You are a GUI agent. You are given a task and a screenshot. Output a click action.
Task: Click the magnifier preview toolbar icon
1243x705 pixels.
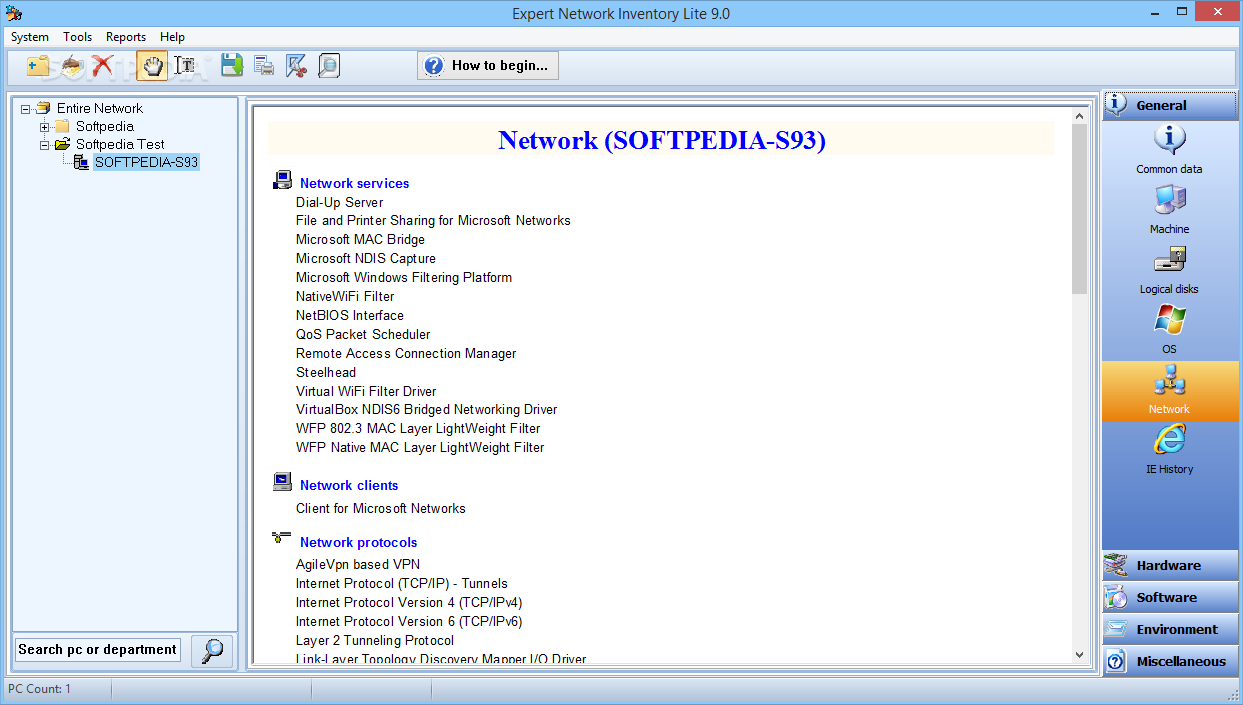tap(328, 66)
